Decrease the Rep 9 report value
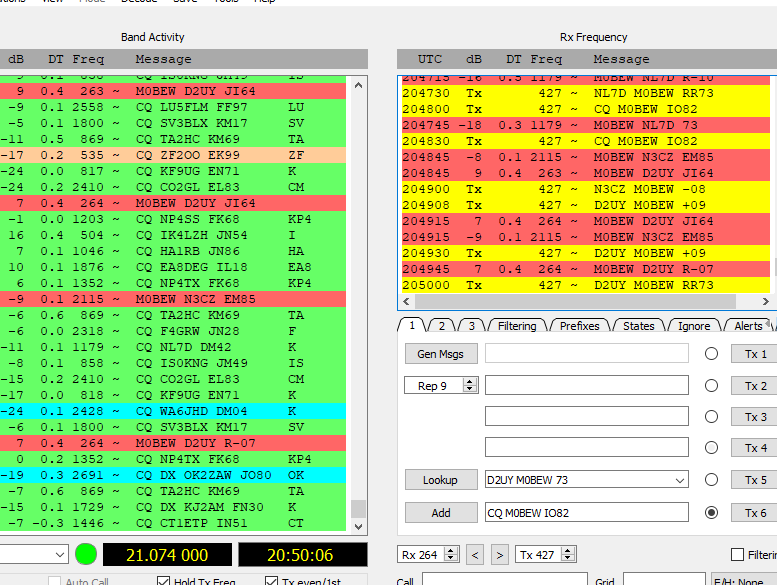Viewport: 777px width, 585px height. coord(470,389)
